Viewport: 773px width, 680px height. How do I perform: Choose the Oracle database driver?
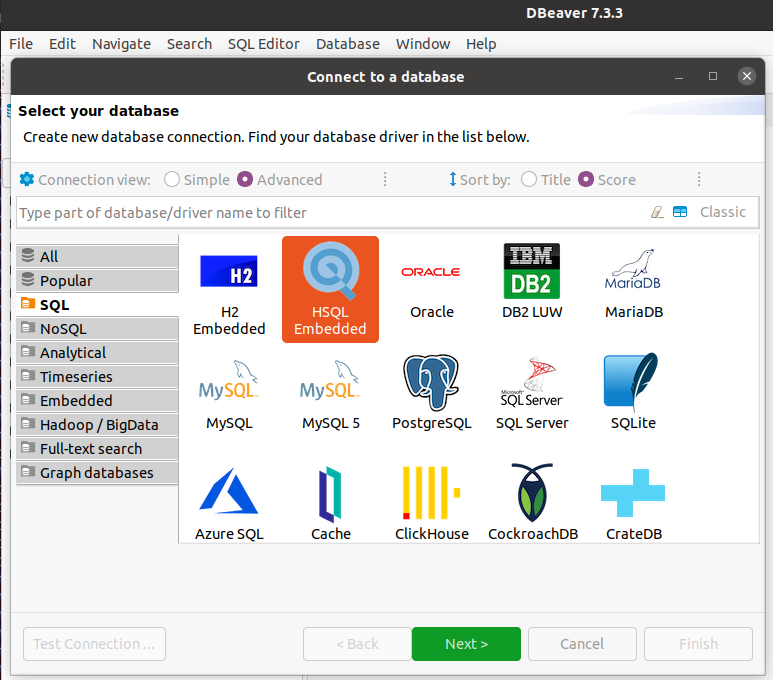431,289
